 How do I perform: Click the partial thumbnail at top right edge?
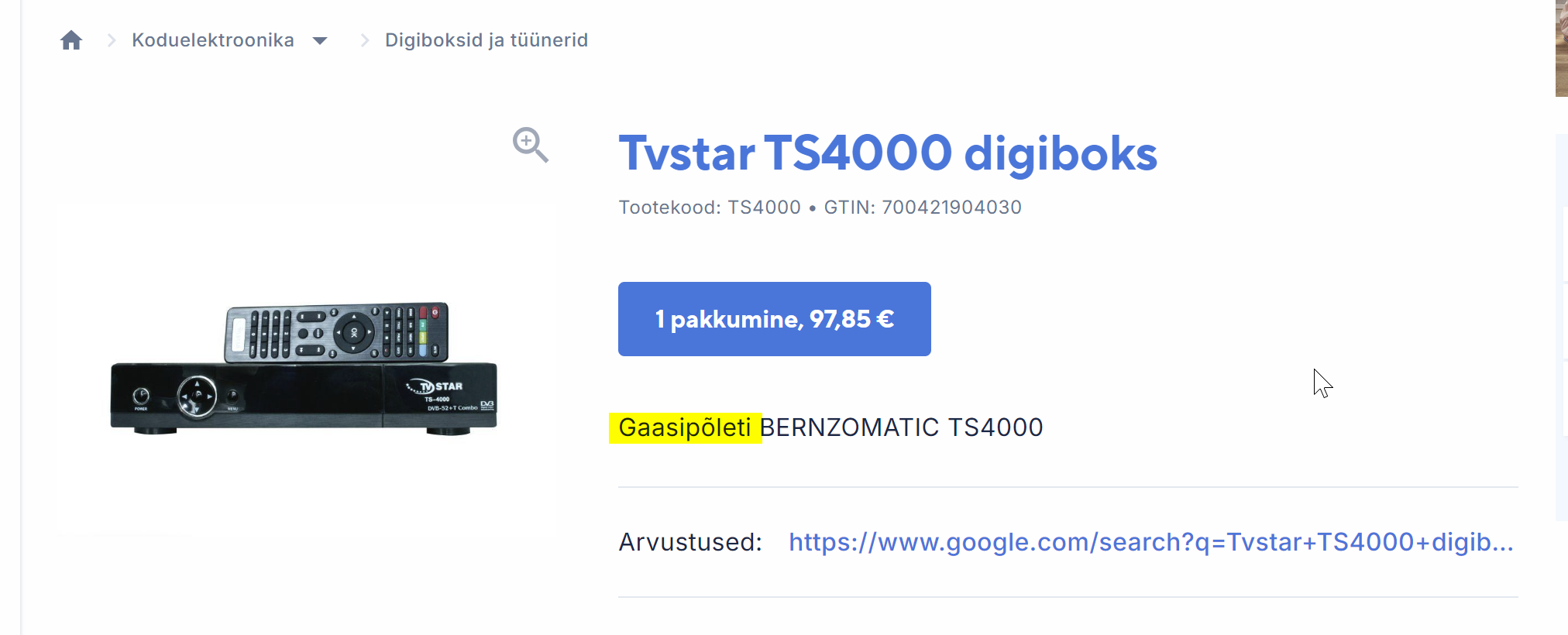tap(1561, 48)
